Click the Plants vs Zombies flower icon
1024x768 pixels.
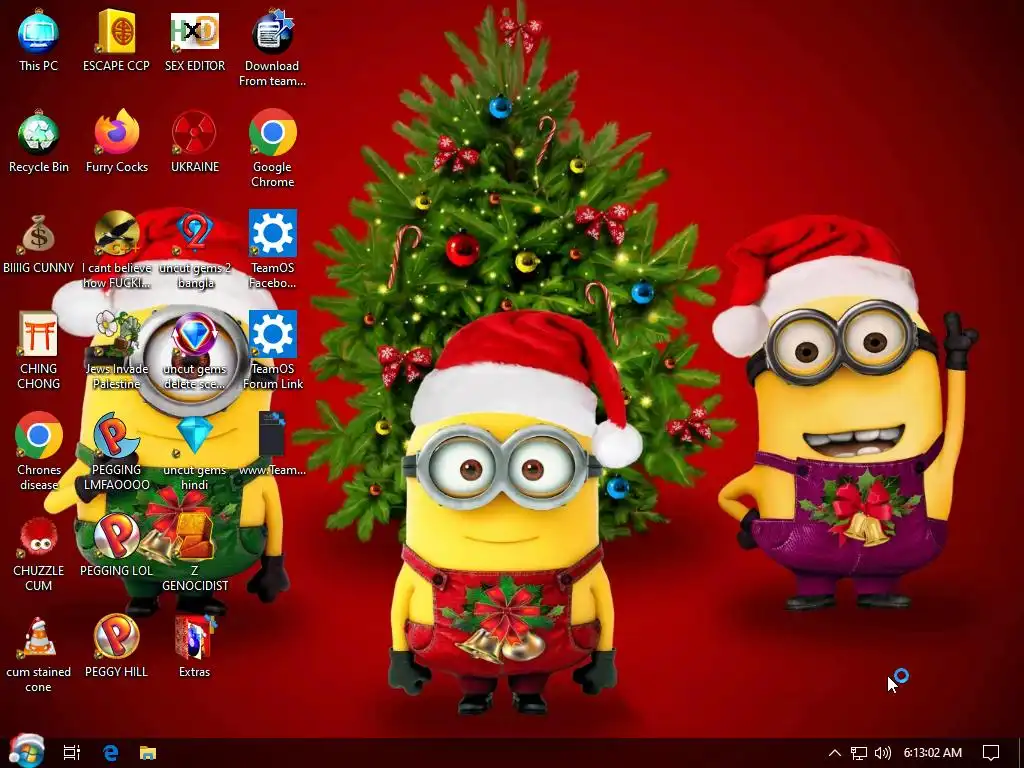coord(116,334)
